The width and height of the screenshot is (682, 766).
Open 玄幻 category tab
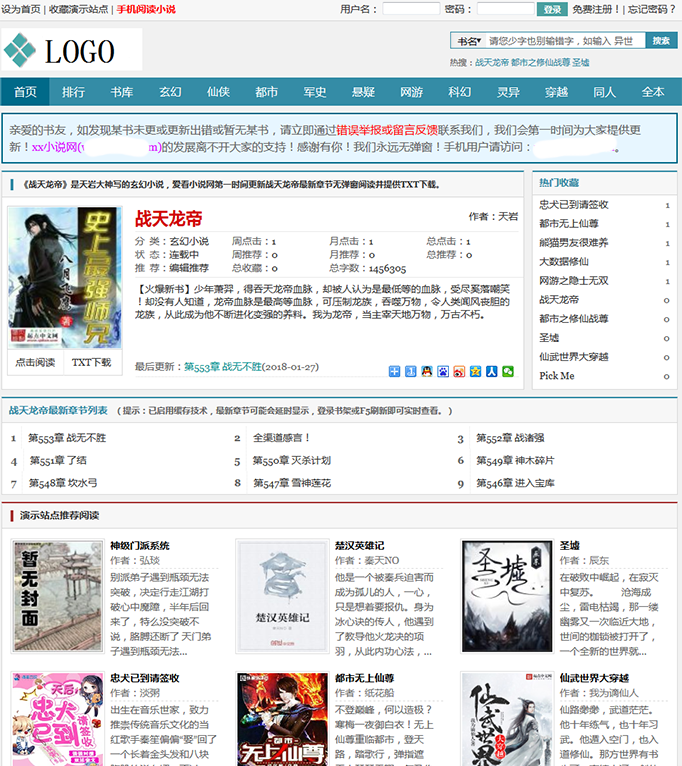(x=170, y=92)
